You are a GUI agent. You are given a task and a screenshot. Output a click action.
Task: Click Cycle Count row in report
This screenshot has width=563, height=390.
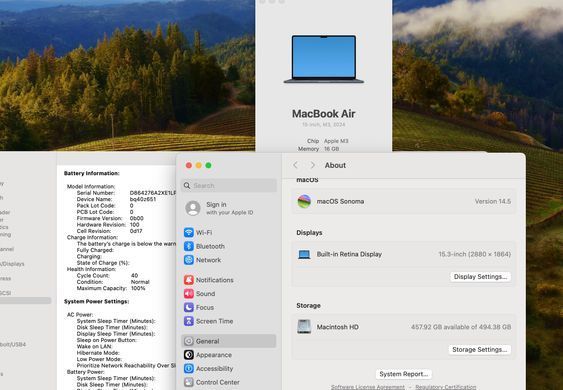[107, 275]
